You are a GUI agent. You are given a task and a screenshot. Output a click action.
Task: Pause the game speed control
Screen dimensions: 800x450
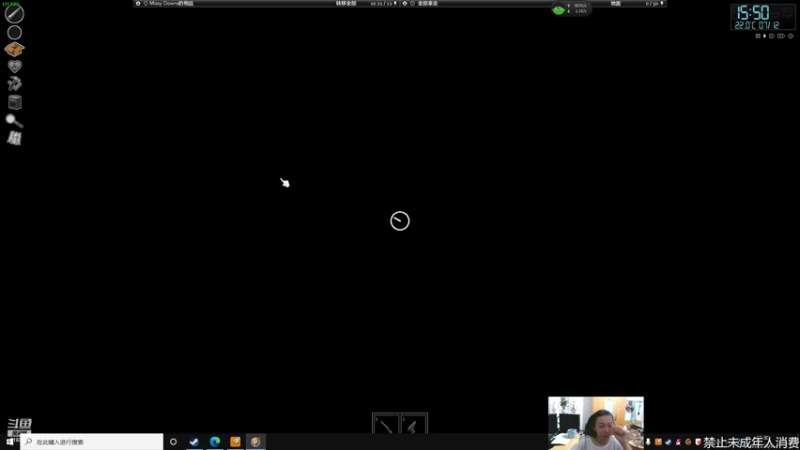tap(758, 36)
